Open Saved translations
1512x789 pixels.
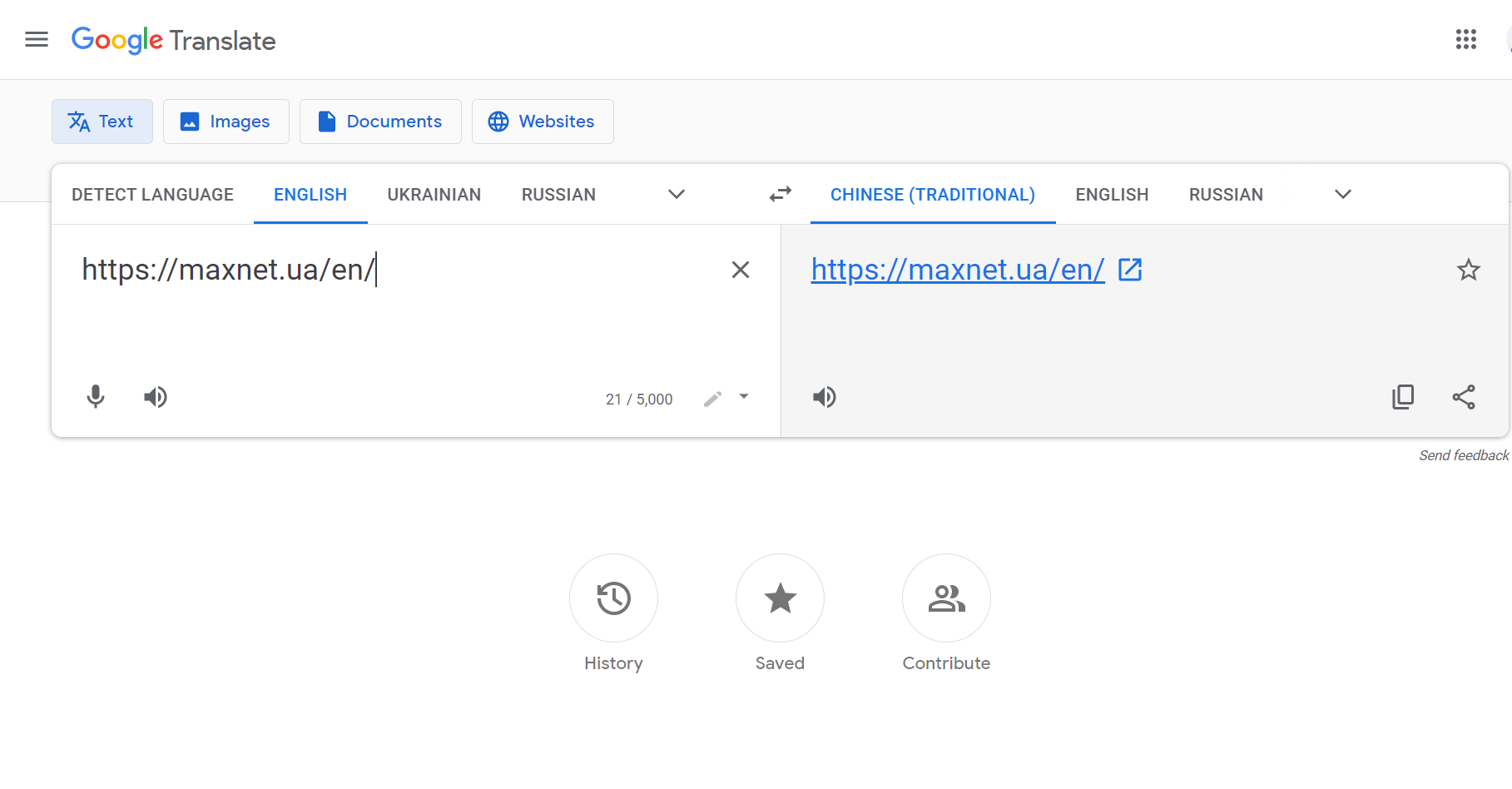(x=780, y=598)
